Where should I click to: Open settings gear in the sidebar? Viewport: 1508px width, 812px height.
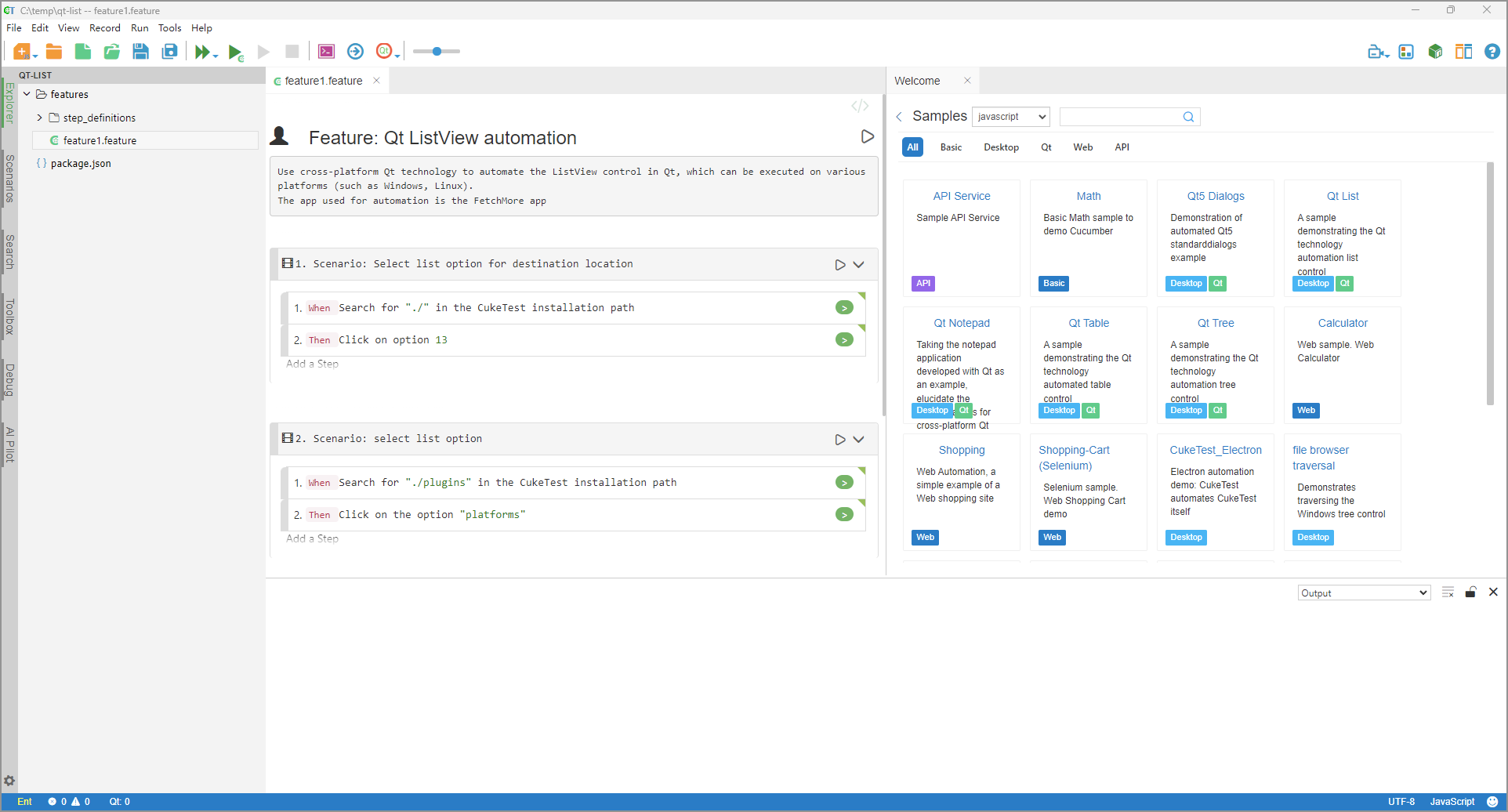point(9,781)
